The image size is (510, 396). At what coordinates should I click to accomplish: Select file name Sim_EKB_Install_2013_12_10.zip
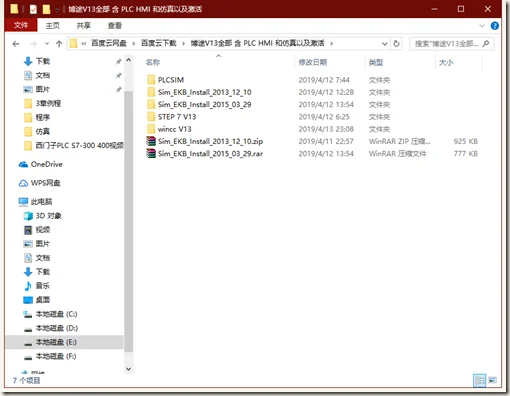pyautogui.click(x=210, y=141)
